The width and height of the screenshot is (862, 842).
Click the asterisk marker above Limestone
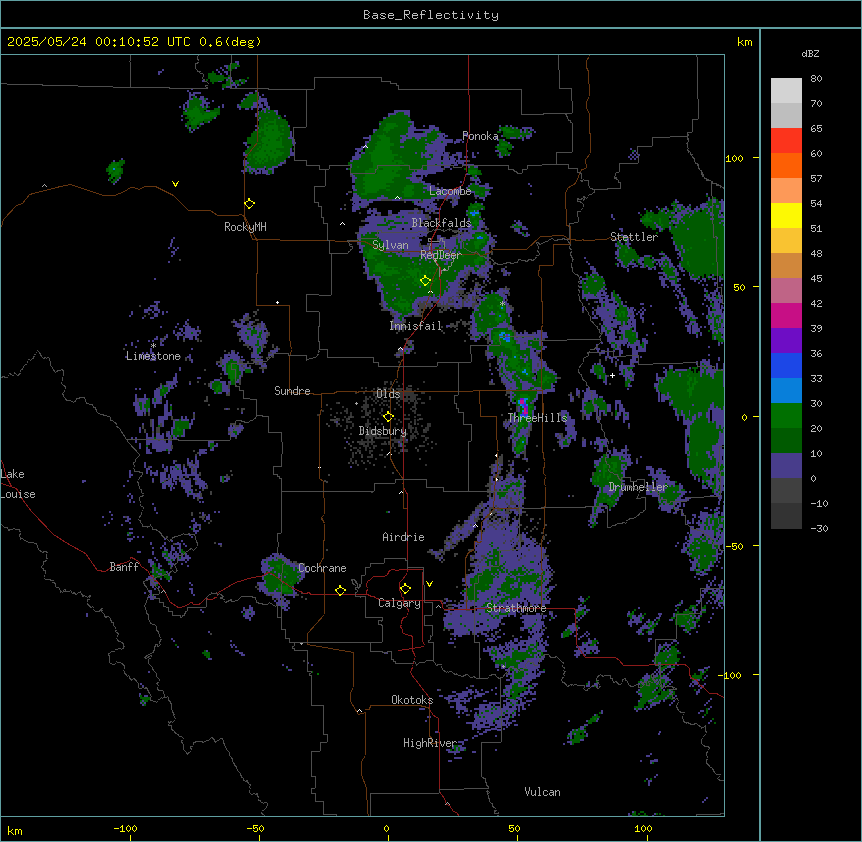coord(154,346)
